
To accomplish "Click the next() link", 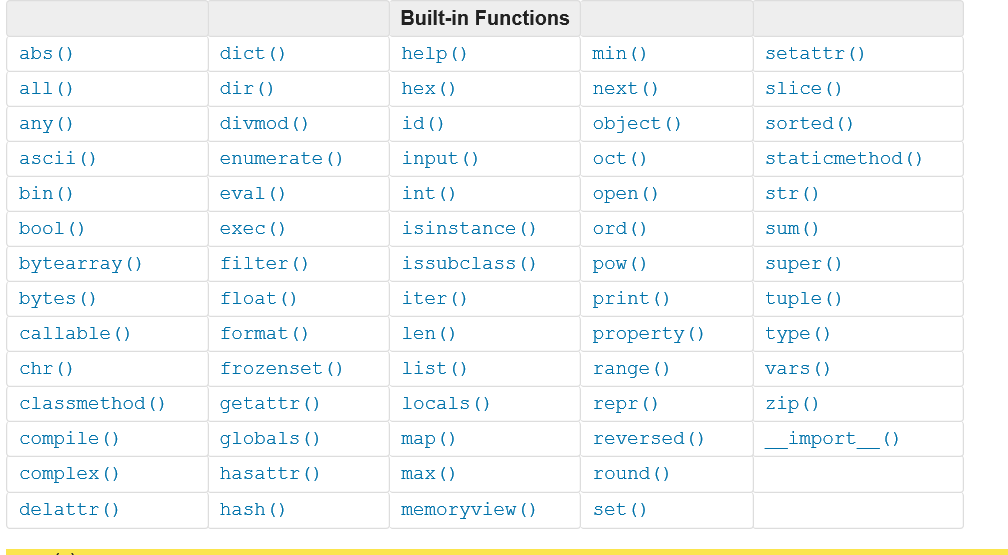I will pyautogui.click(x=626, y=88).
